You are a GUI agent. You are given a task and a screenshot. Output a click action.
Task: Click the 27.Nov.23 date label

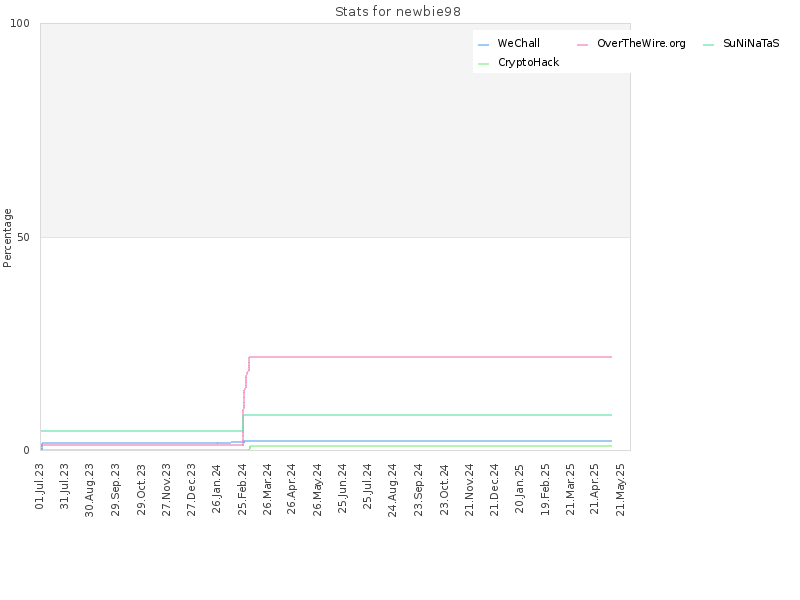point(166,487)
